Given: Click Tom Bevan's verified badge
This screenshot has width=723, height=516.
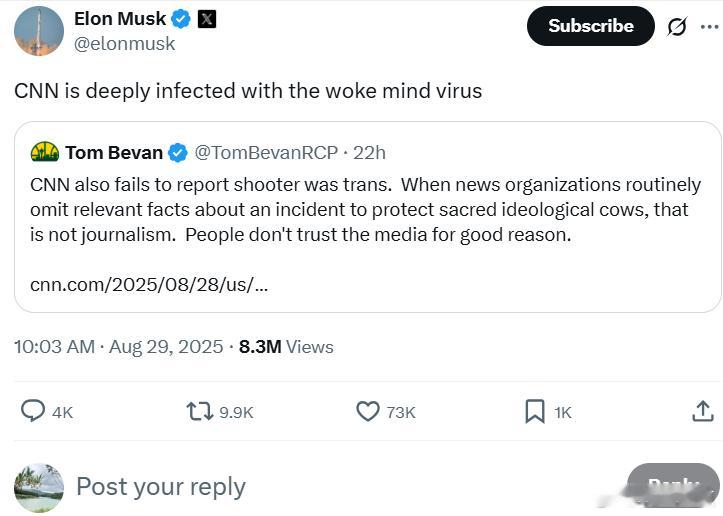Looking at the screenshot, I should pyautogui.click(x=178, y=153).
